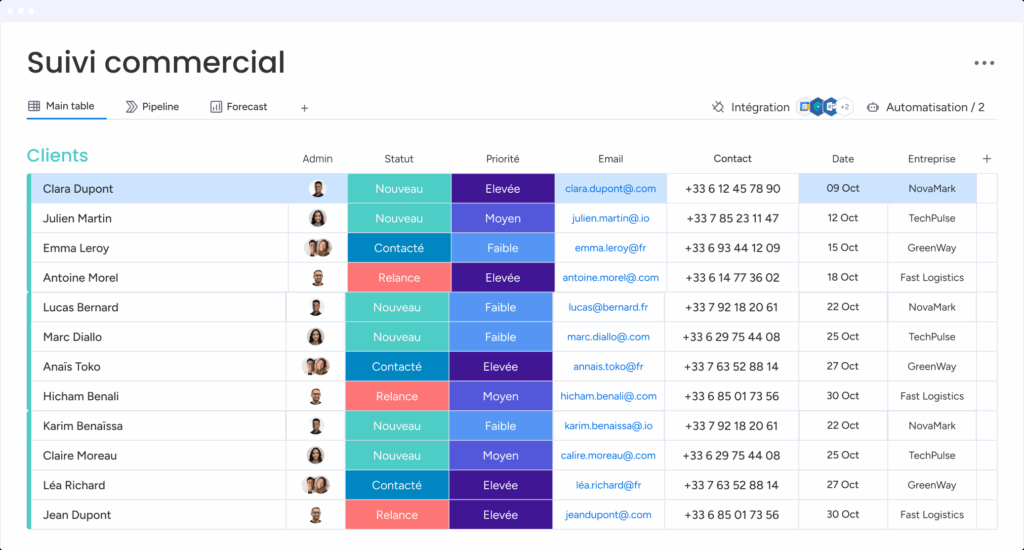Open the Intégration panel
Image resolution: width=1024 pixels, height=550 pixels.
(x=750, y=107)
